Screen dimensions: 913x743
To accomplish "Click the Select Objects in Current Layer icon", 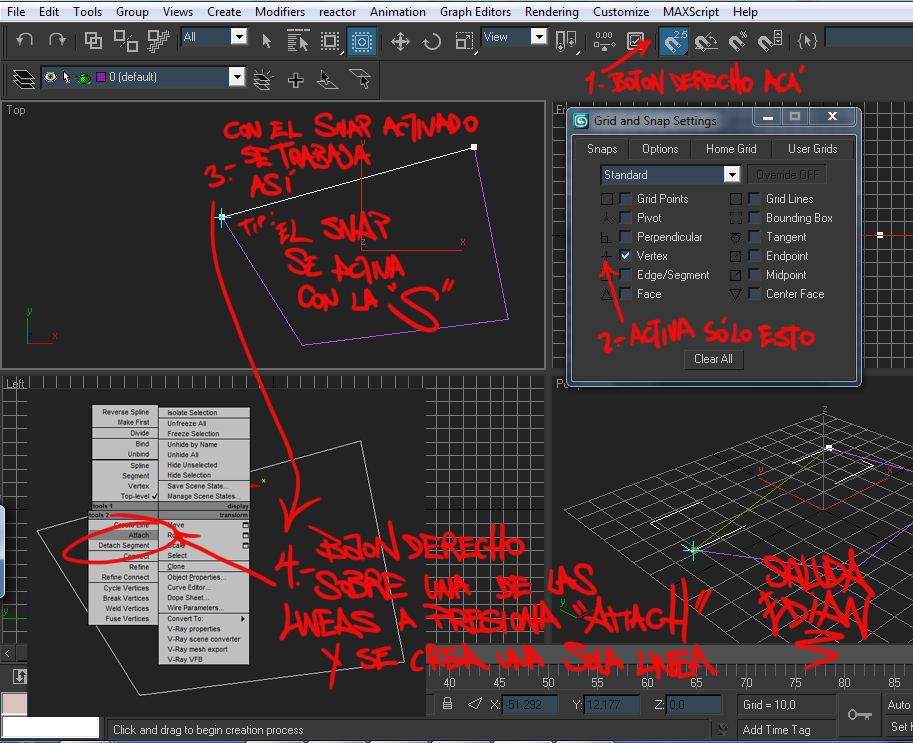I will (328, 80).
